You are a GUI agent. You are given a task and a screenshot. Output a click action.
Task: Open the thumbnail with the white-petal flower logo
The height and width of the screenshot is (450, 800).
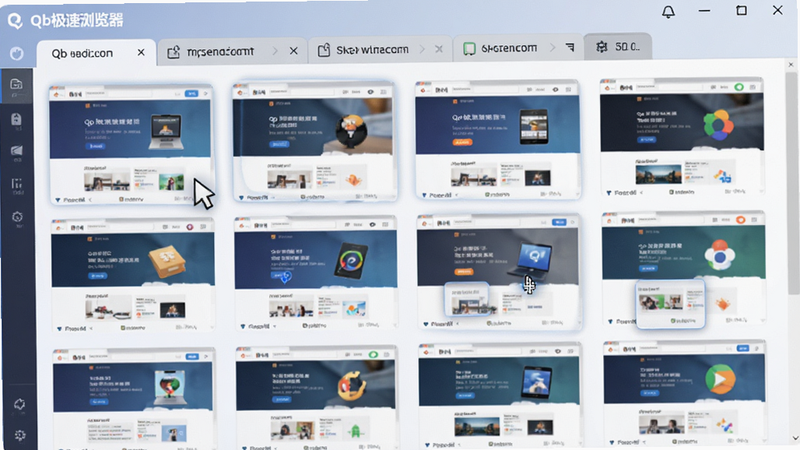coord(683,269)
